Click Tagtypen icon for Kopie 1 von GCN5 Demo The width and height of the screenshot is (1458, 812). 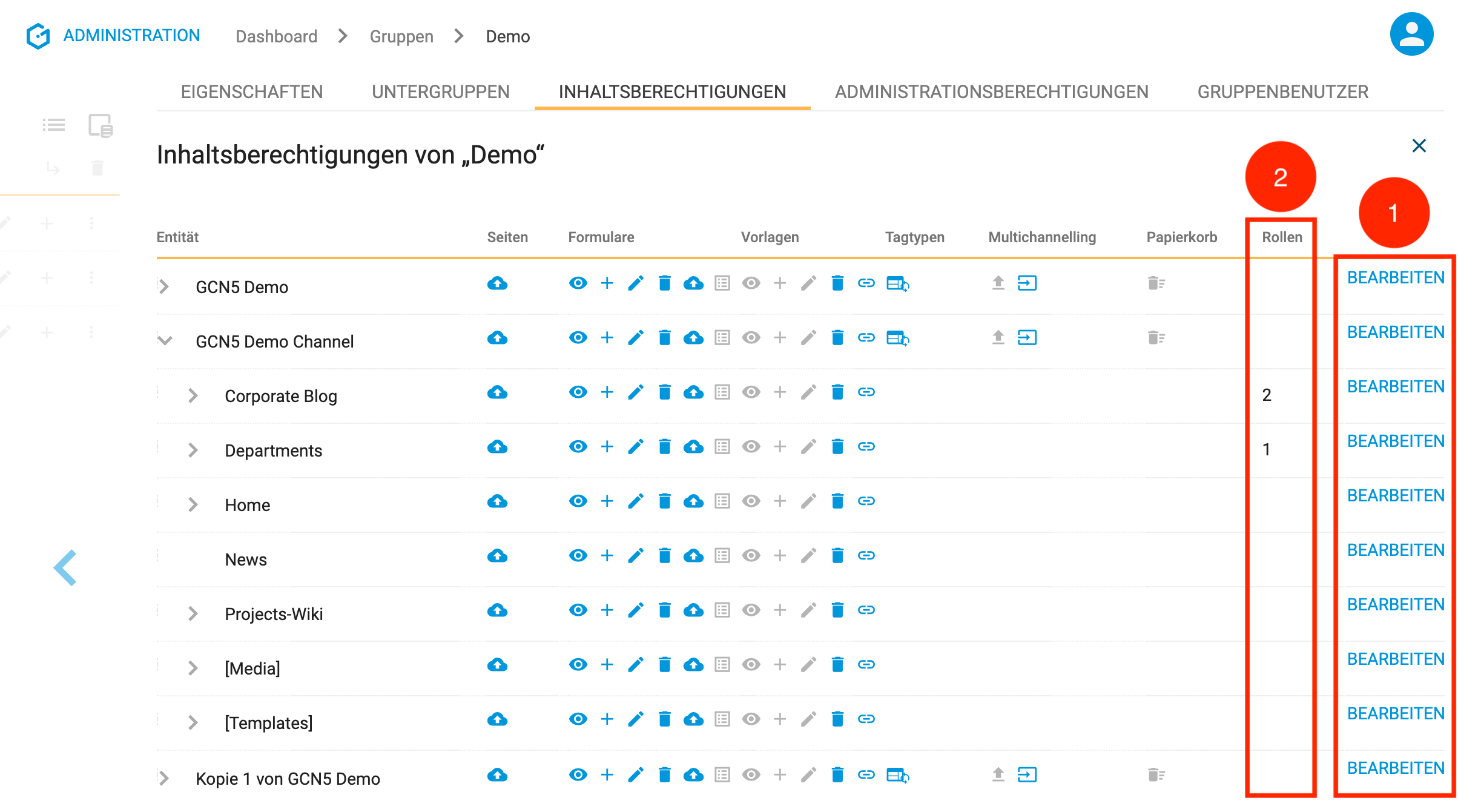coord(898,775)
